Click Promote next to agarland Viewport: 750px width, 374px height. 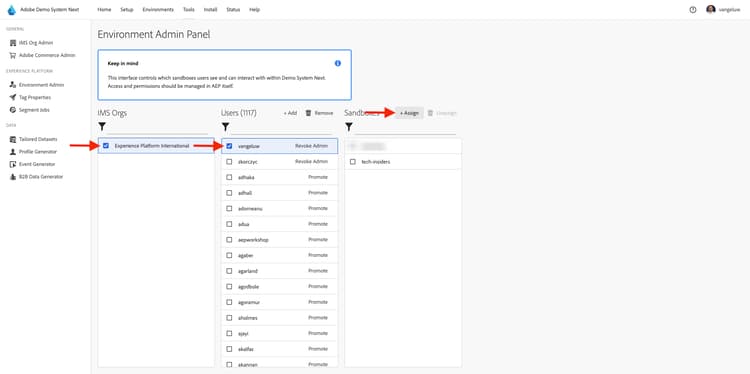coord(318,271)
